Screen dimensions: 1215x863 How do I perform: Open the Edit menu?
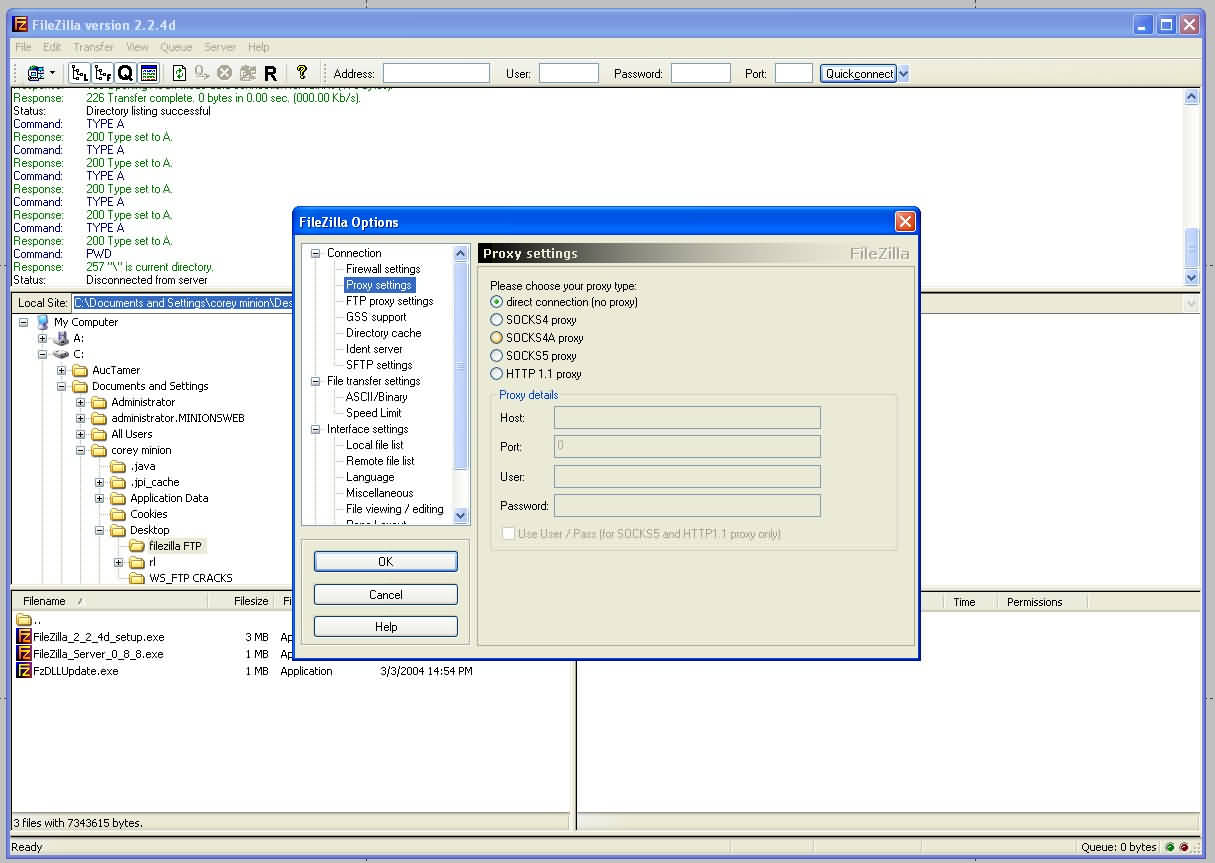(x=52, y=47)
